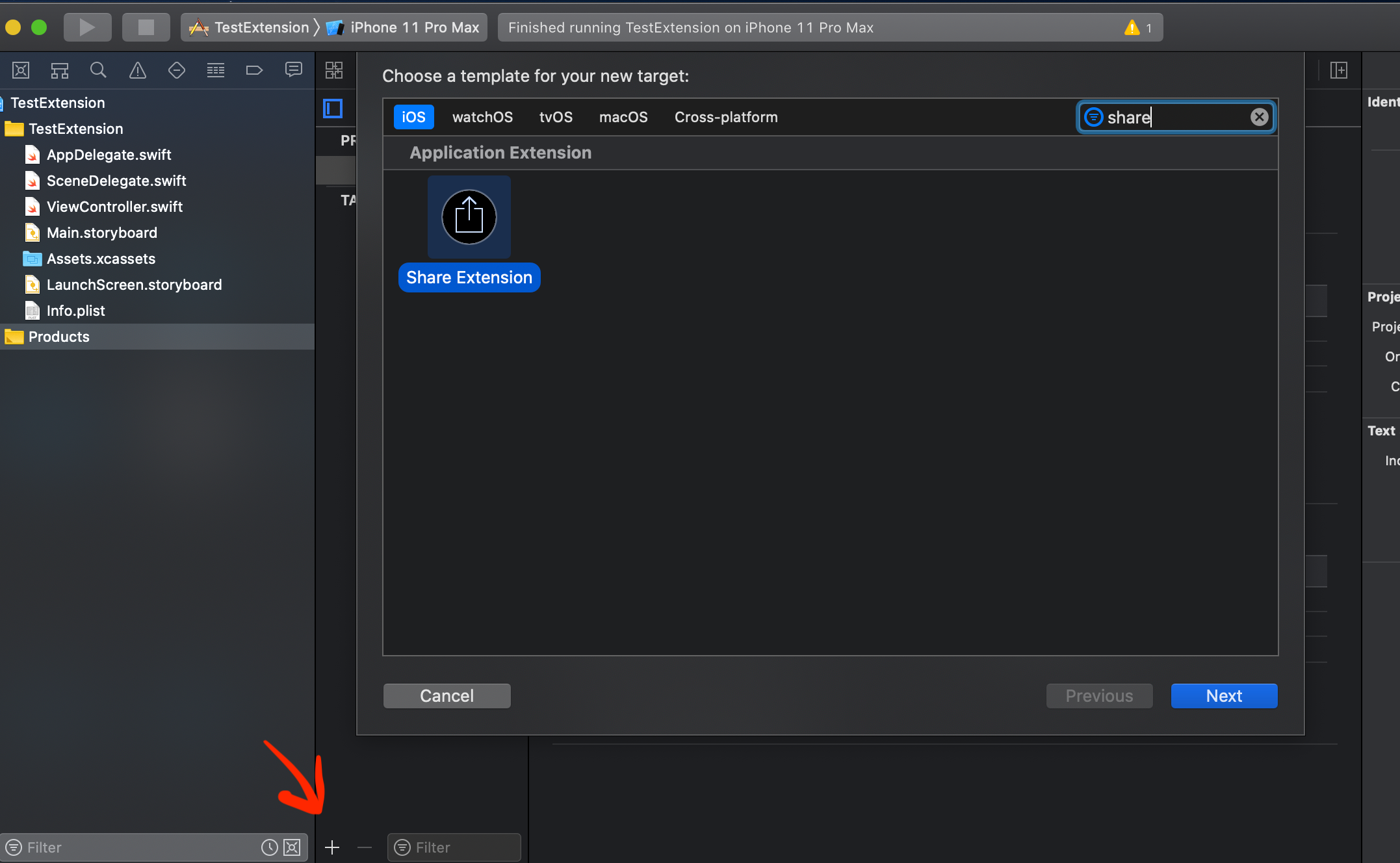Select the Products folder
This screenshot has height=863, width=1400.
click(x=58, y=337)
